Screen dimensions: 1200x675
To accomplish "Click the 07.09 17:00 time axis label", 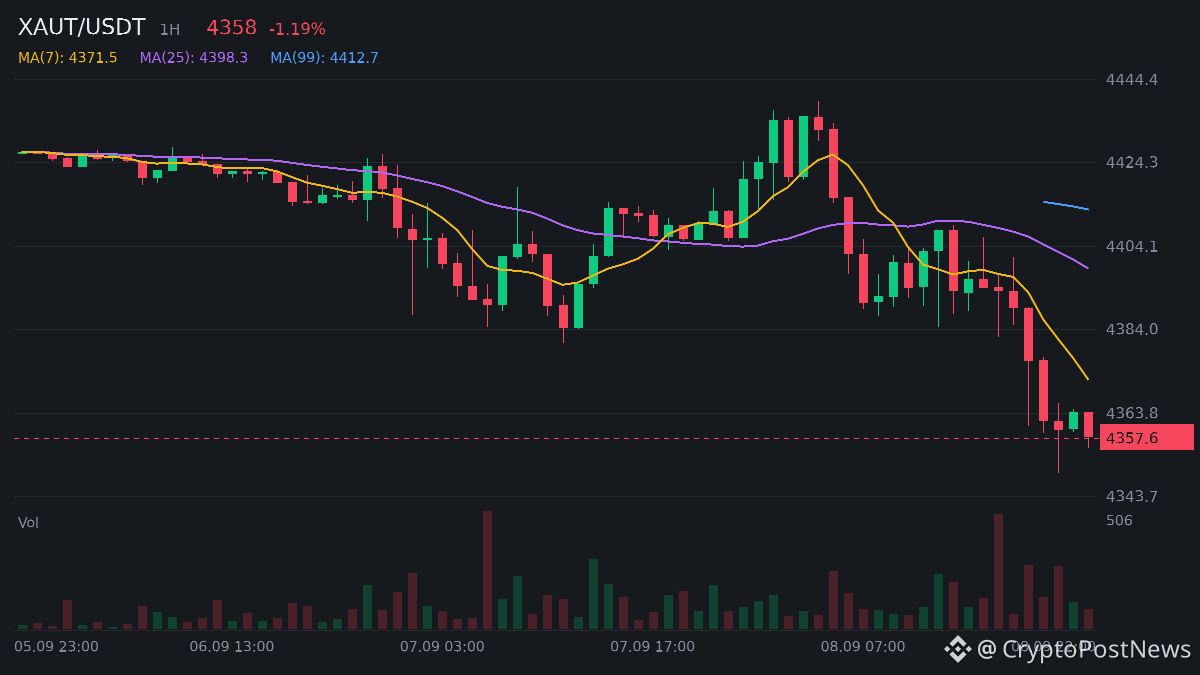I will [652, 646].
